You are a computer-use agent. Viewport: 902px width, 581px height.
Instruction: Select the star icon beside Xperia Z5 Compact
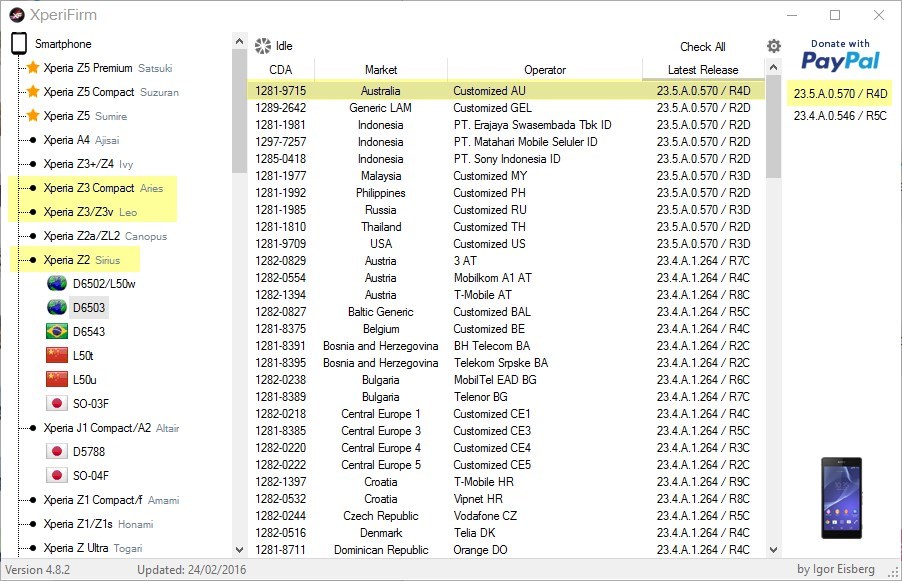[33, 92]
